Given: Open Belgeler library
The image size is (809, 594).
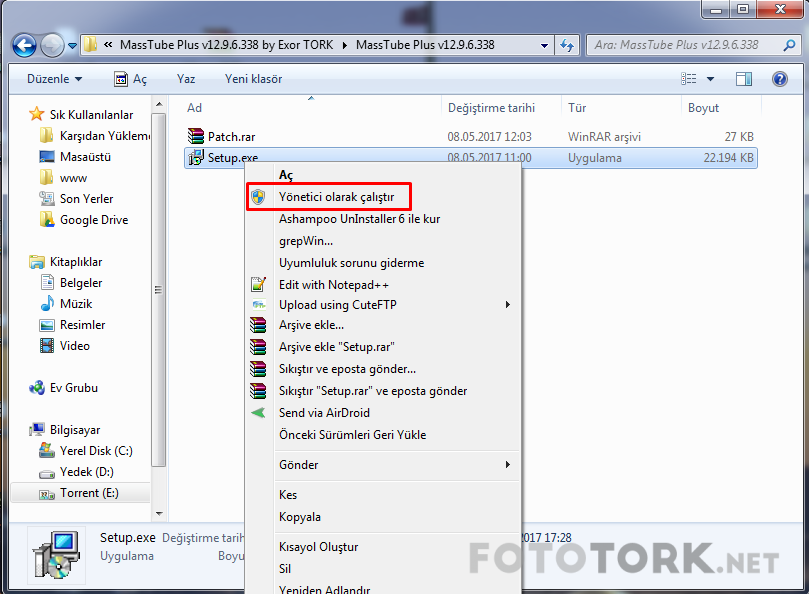Looking at the screenshot, I should pyautogui.click(x=81, y=283).
